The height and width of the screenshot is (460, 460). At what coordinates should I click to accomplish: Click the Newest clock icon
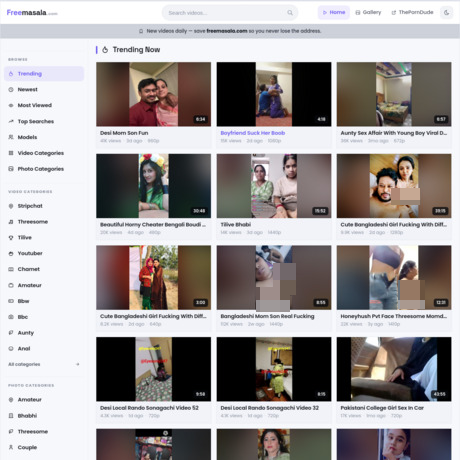click(11, 89)
